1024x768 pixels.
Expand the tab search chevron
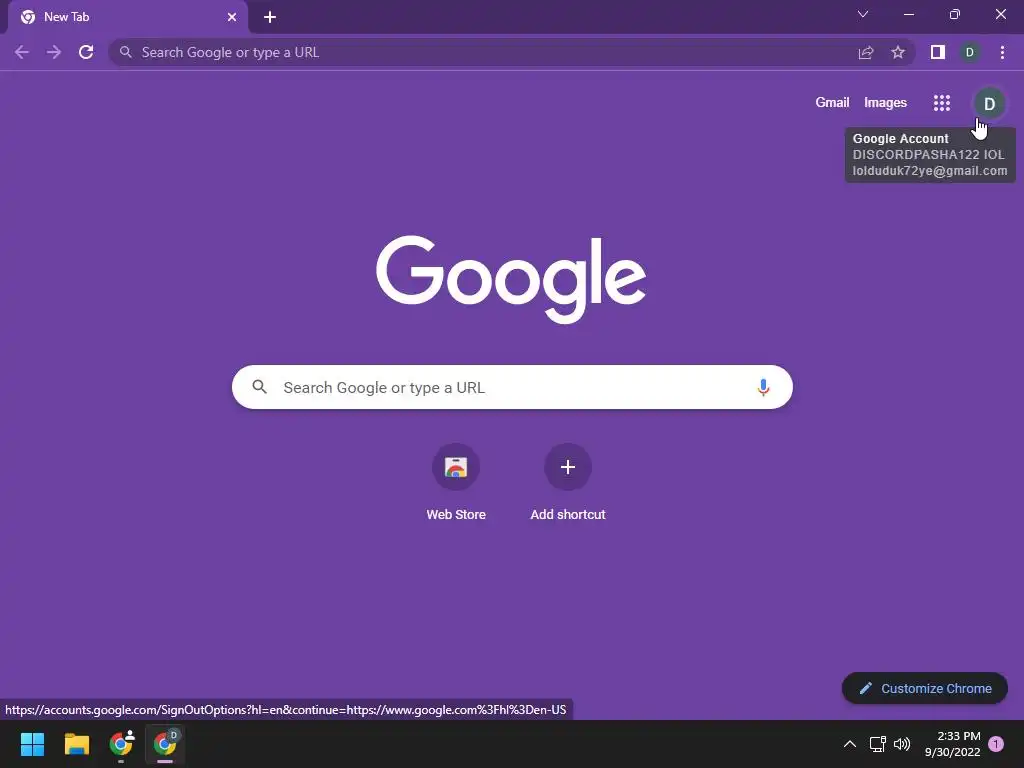863,14
